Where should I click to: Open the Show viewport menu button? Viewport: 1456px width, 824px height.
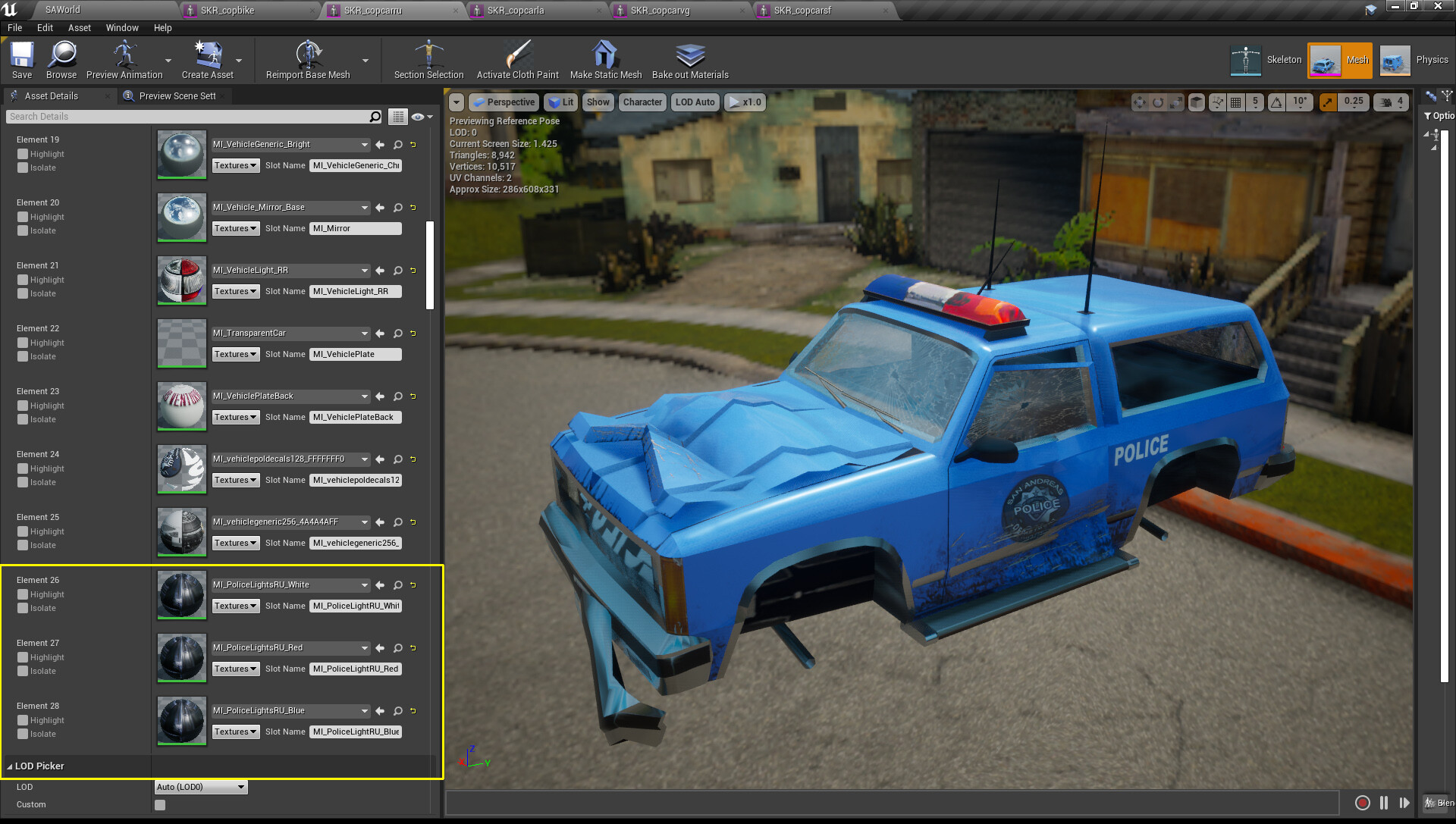pyautogui.click(x=598, y=102)
